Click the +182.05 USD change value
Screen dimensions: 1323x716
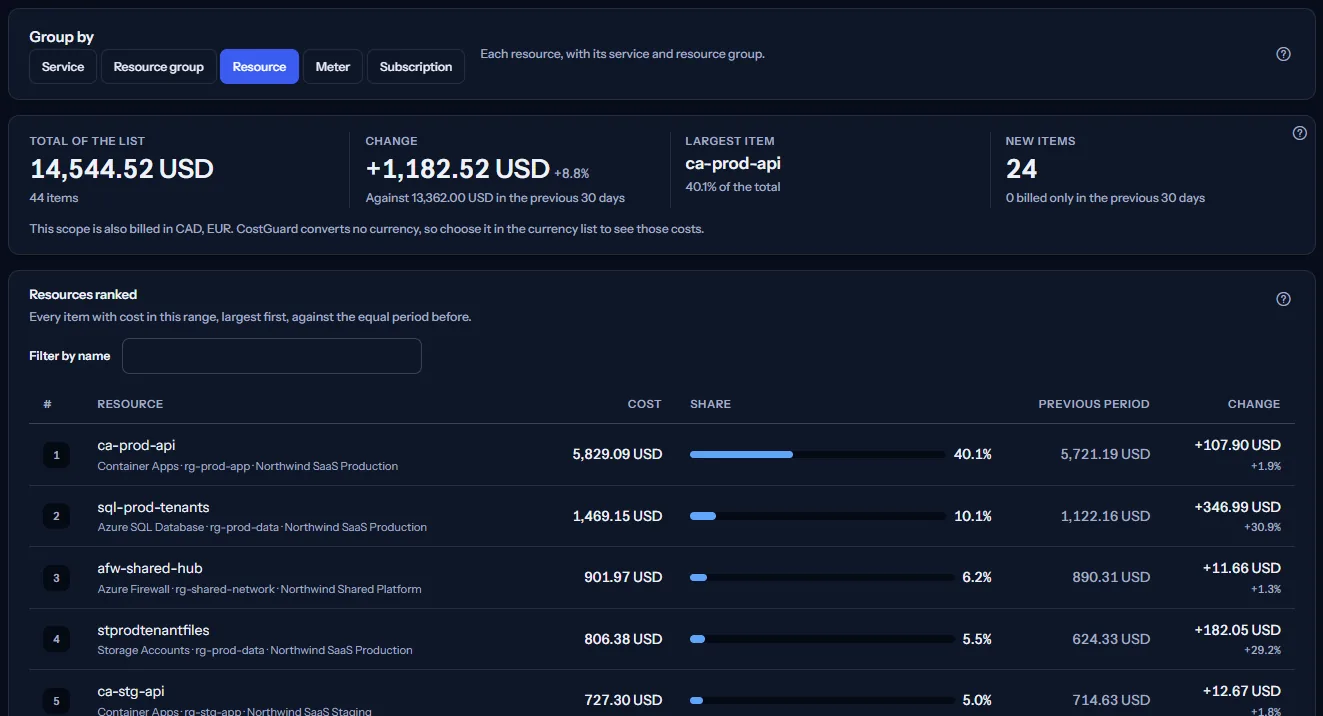click(x=1237, y=630)
